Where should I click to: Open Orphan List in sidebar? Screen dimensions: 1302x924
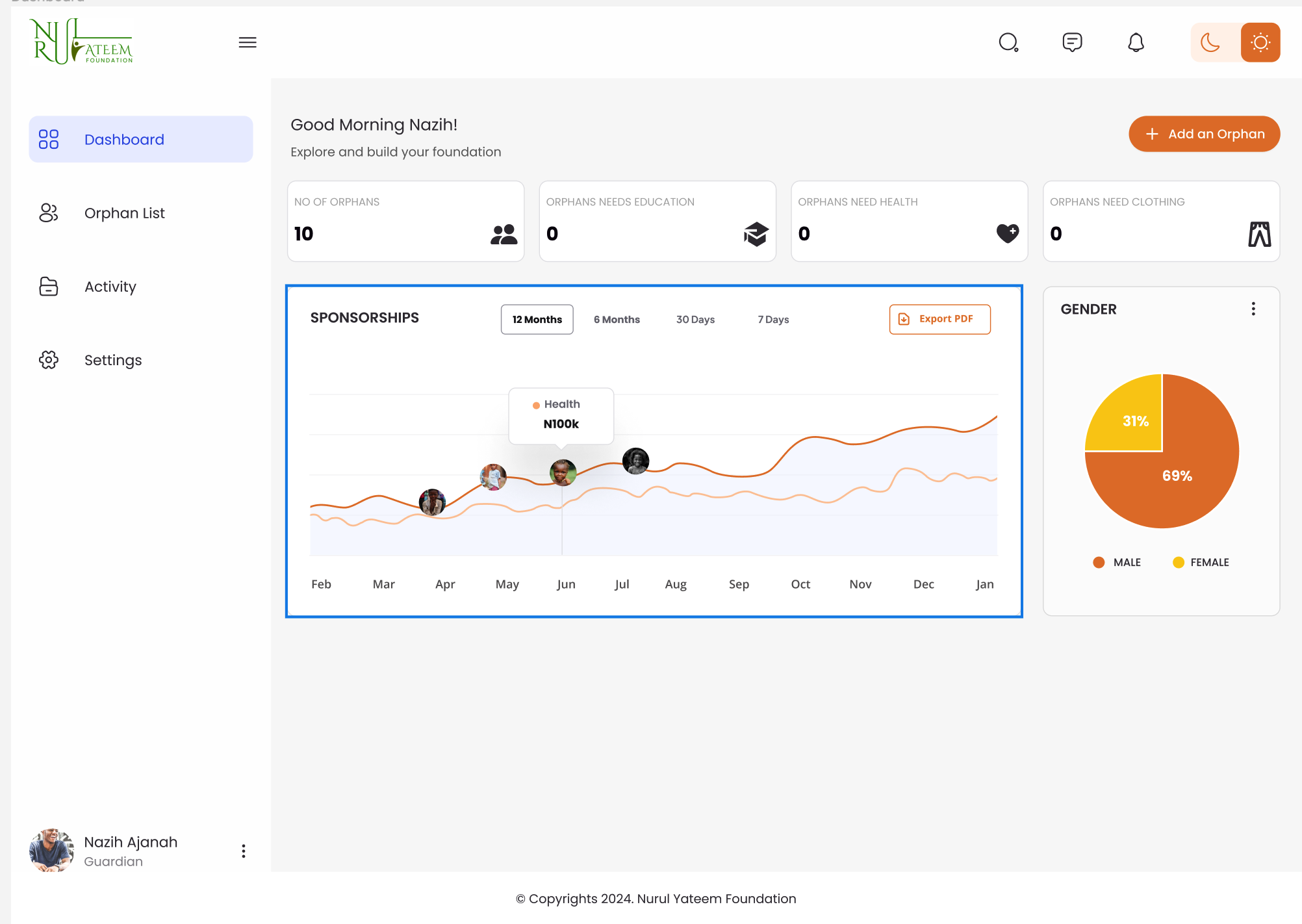(124, 213)
